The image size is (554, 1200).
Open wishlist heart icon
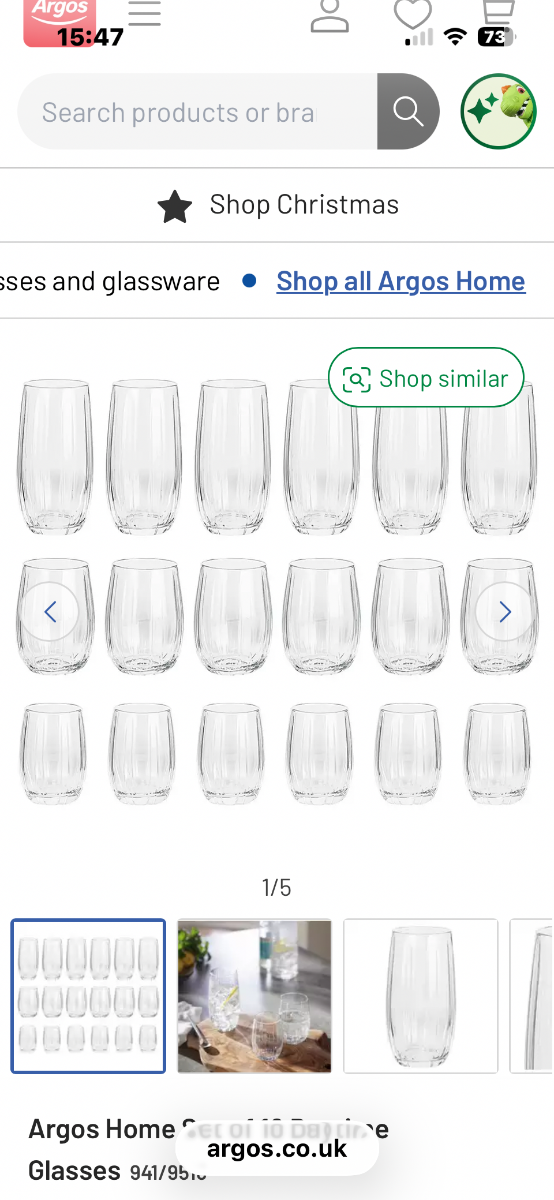pyautogui.click(x=412, y=14)
